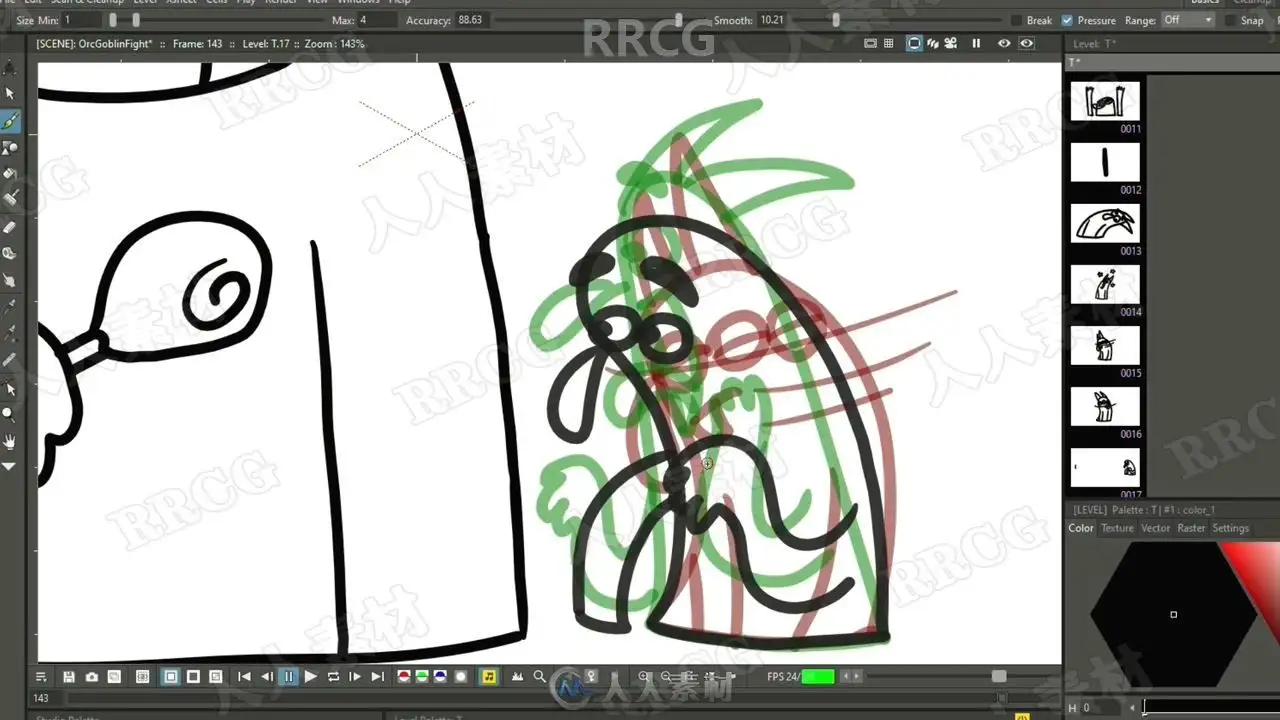Jump to the first frame
The width and height of the screenshot is (1280, 720).
point(244,677)
